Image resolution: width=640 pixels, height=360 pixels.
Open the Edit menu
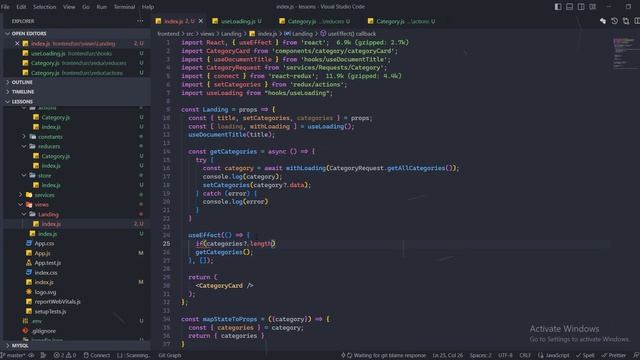pyautogui.click(x=21, y=7)
